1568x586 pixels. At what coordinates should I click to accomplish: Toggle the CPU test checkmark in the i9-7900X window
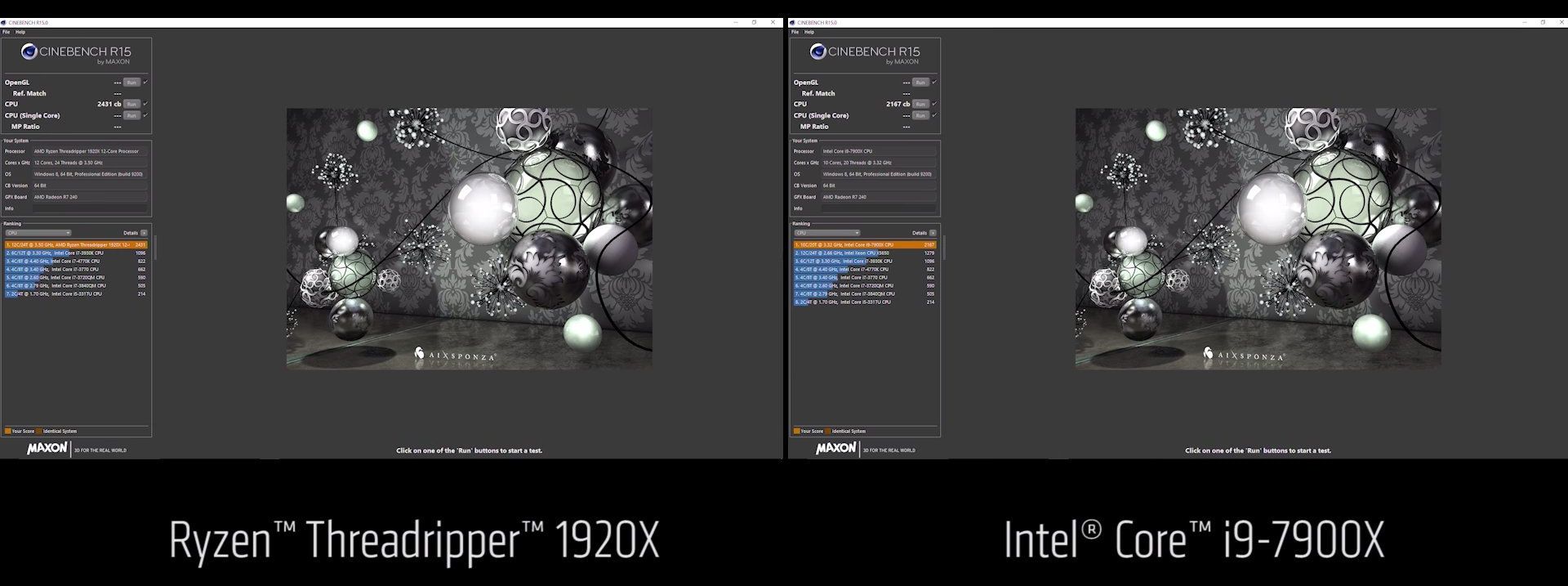coord(934,104)
